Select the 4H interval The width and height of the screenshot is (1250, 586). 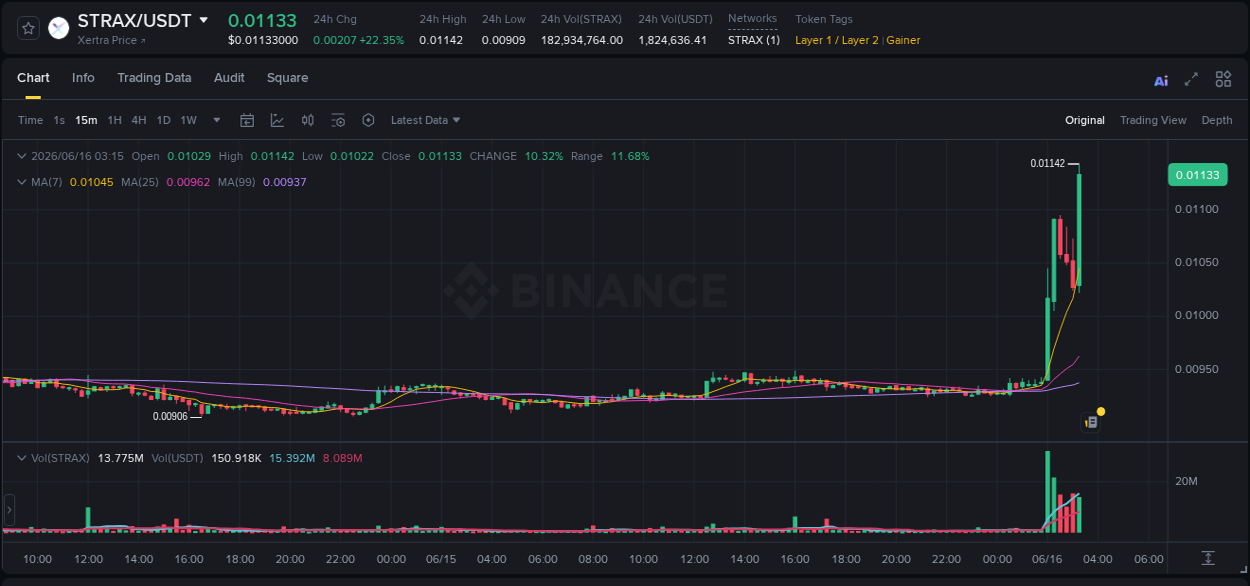pos(138,120)
